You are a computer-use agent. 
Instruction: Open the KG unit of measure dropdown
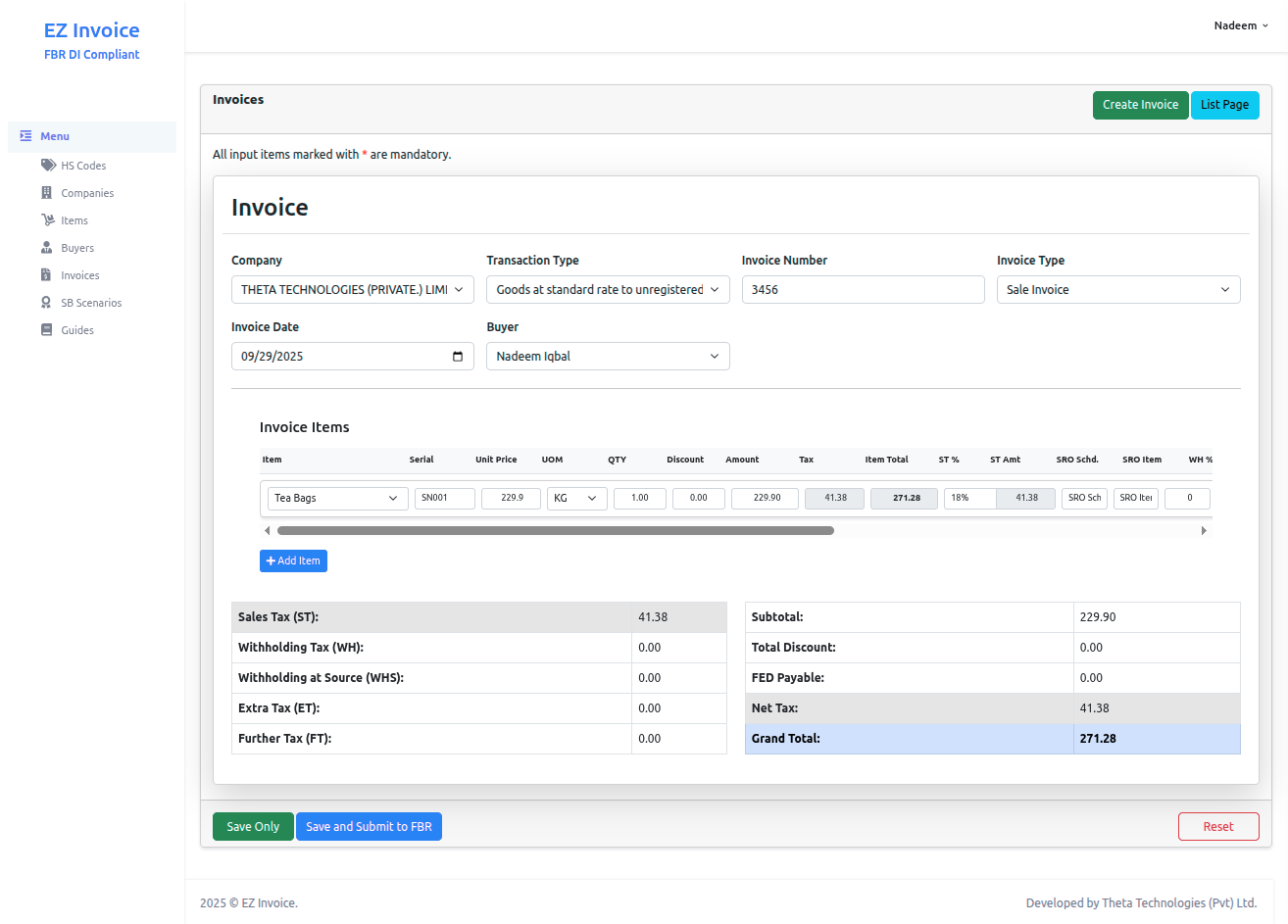coord(577,498)
